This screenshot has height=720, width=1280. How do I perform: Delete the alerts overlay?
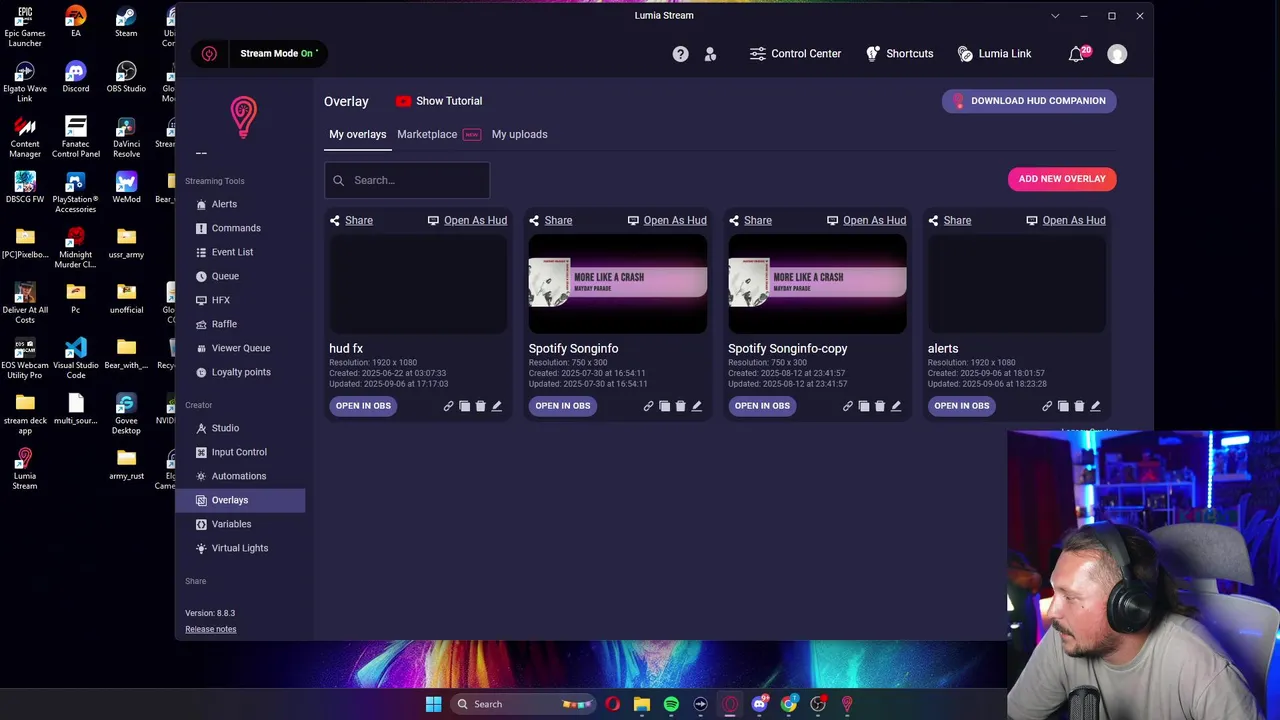coord(1079,406)
